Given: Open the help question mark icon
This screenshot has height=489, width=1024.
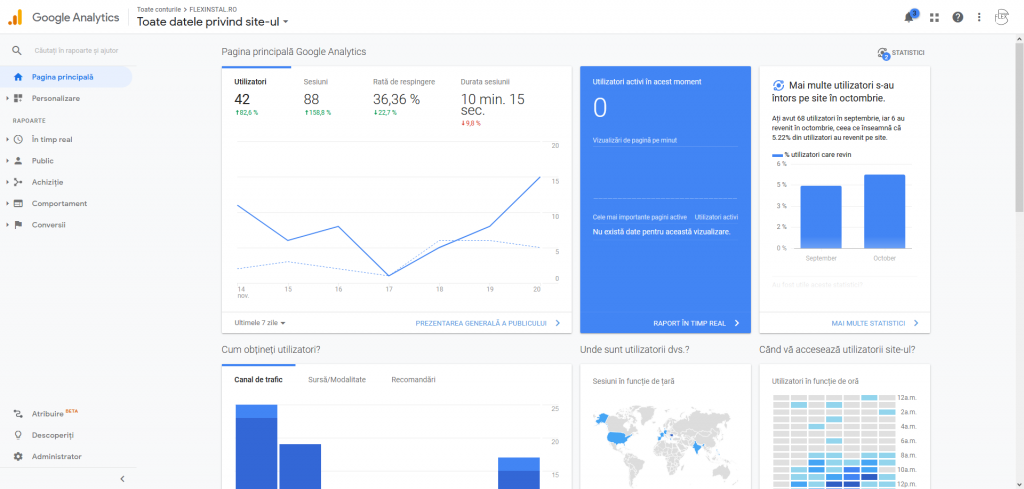Looking at the screenshot, I should (x=957, y=18).
